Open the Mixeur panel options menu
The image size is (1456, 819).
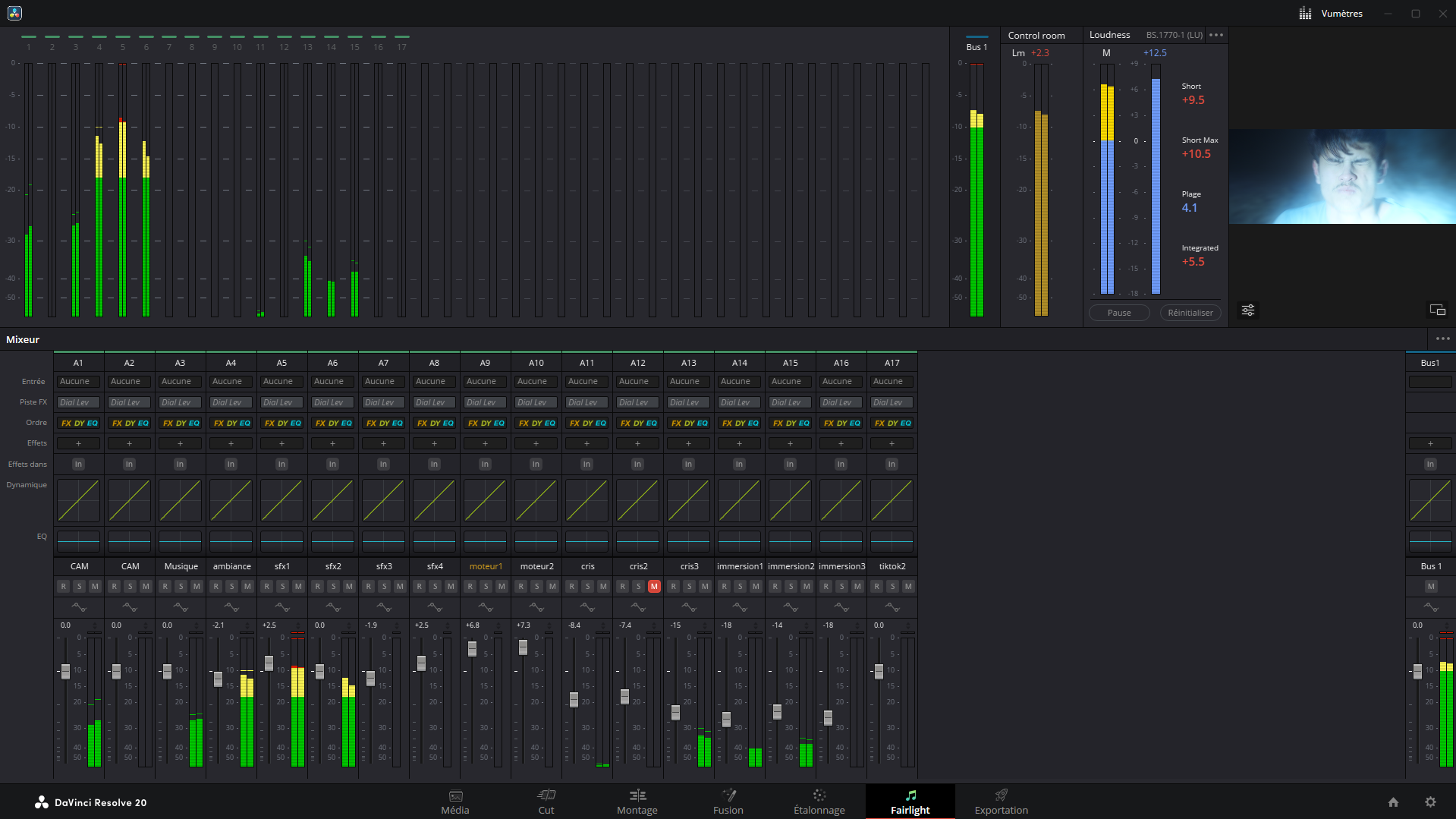tap(1442, 339)
